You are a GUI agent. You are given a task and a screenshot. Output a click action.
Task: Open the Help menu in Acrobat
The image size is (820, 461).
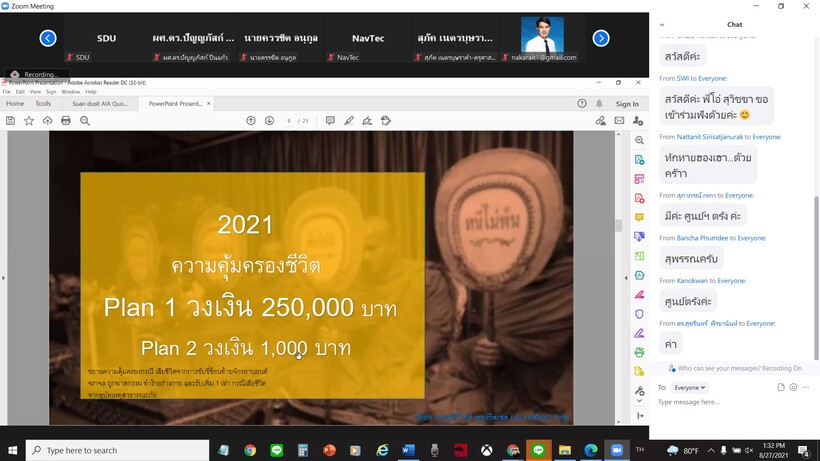coord(91,91)
